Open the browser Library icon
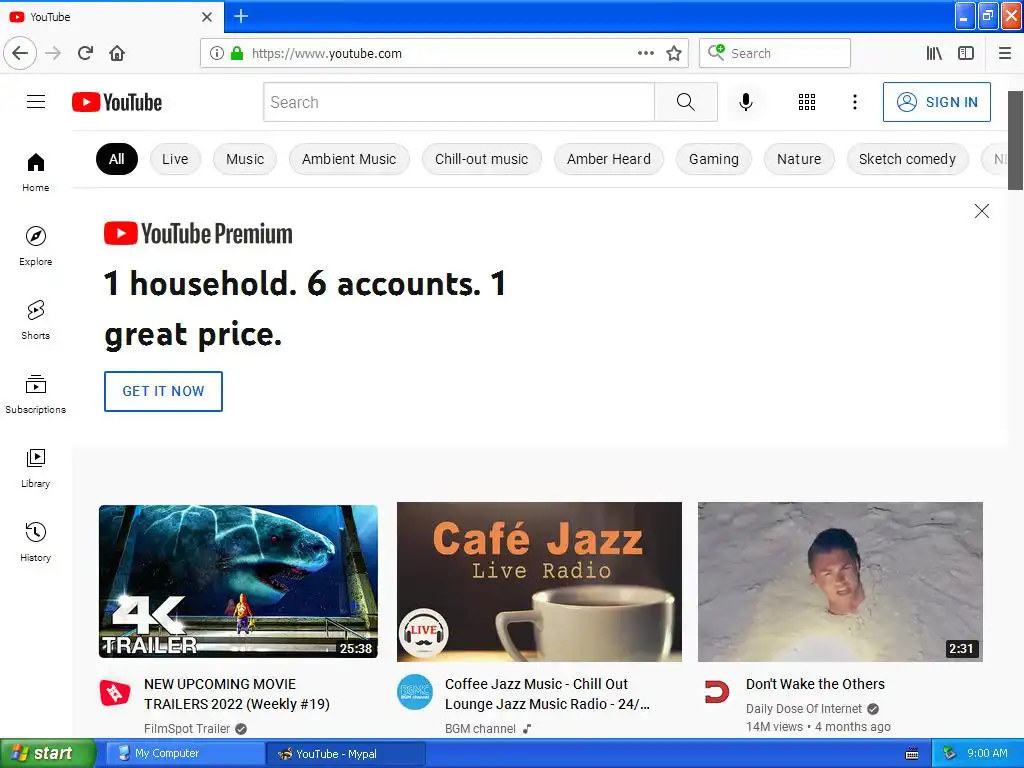Image resolution: width=1024 pixels, height=768 pixels. tap(934, 53)
